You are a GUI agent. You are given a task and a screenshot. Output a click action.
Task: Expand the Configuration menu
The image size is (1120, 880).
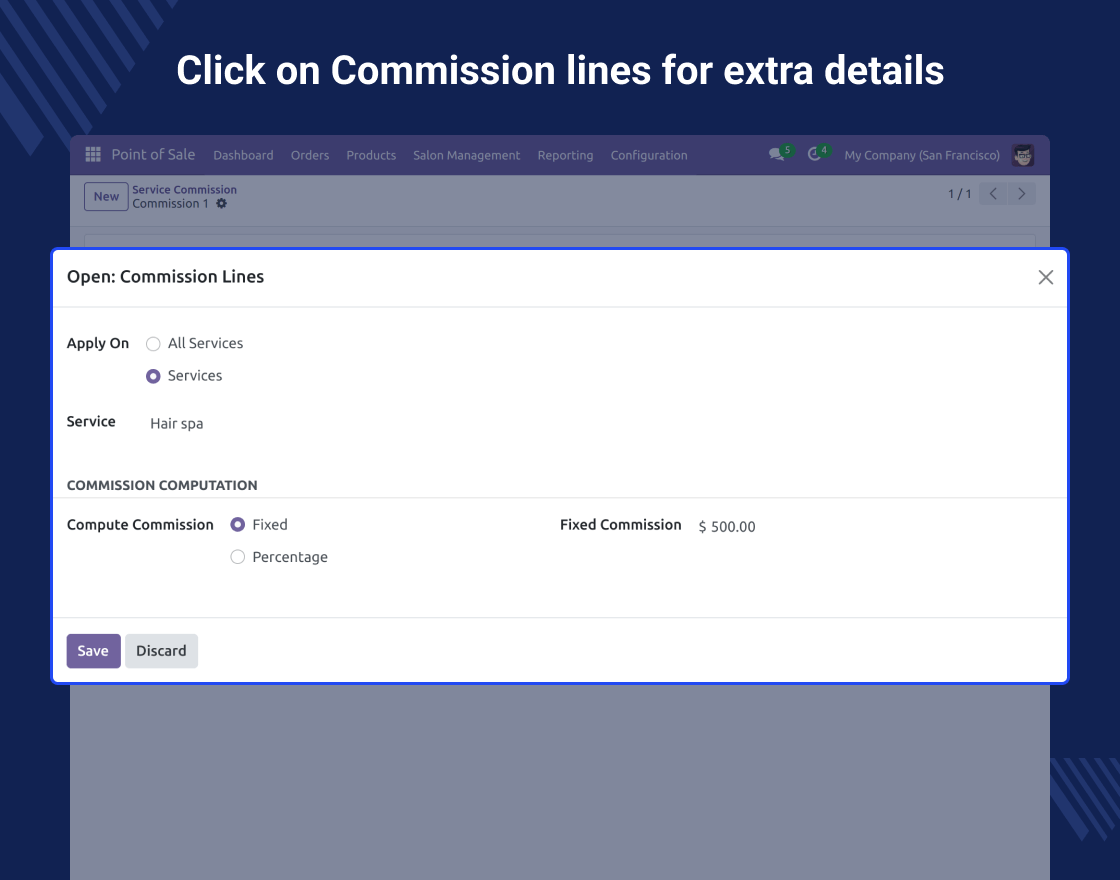(x=649, y=155)
